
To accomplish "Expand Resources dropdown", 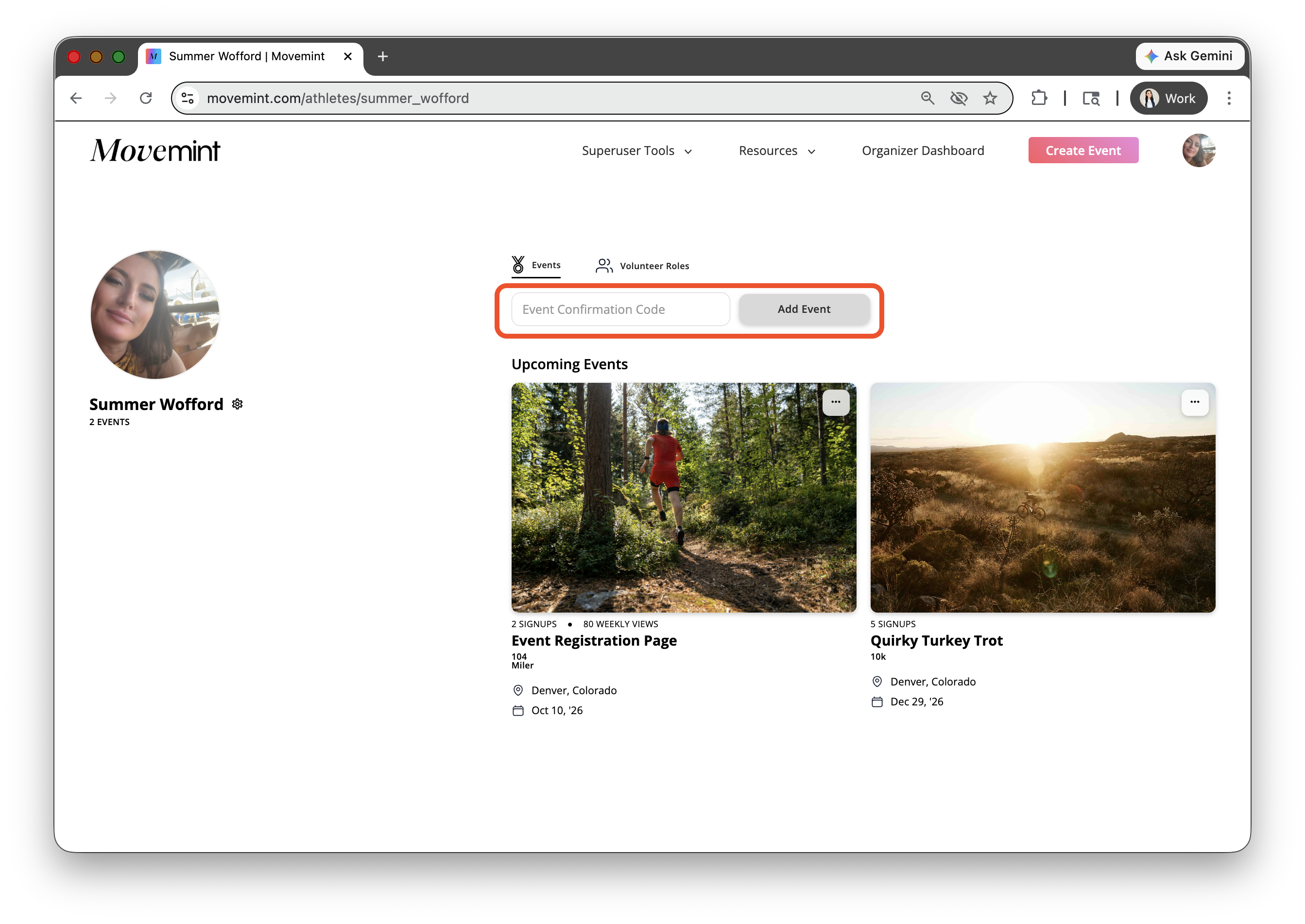I will pos(776,151).
